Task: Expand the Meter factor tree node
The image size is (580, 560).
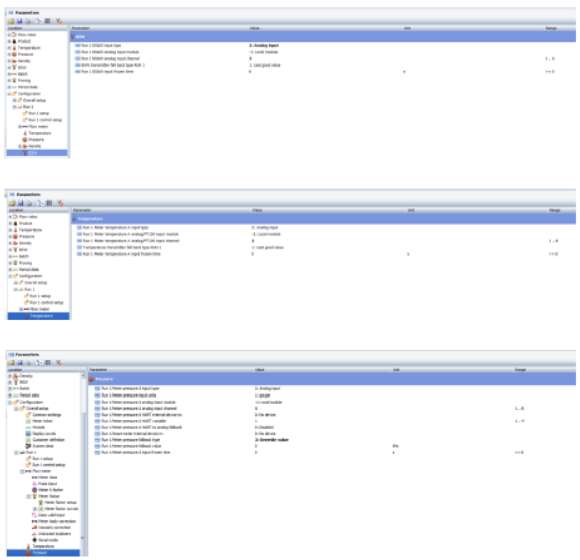Action: click(x=29, y=496)
